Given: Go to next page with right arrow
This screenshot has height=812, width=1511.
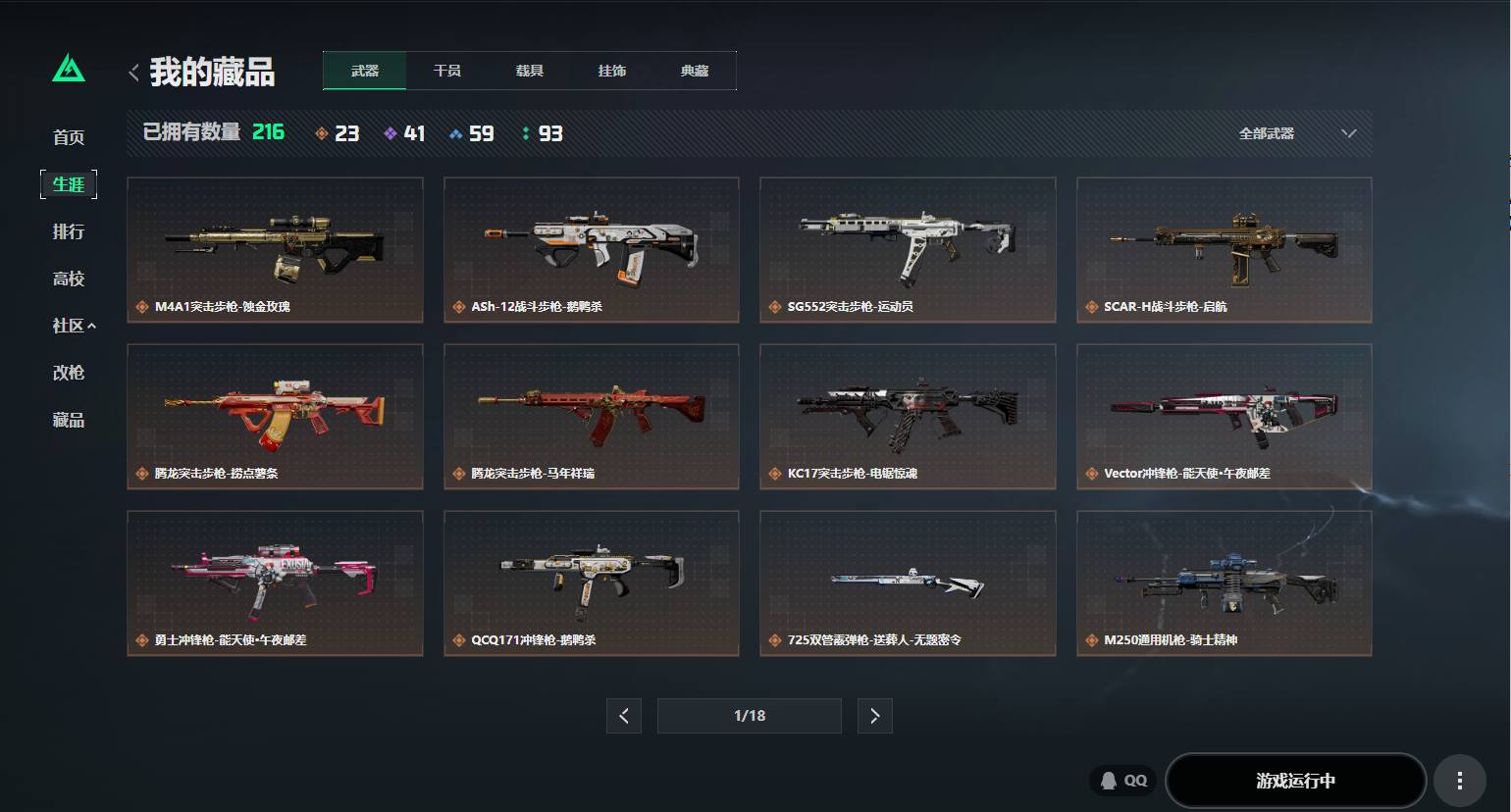Looking at the screenshot, I should pyautogui.click(x=875, y=716).
